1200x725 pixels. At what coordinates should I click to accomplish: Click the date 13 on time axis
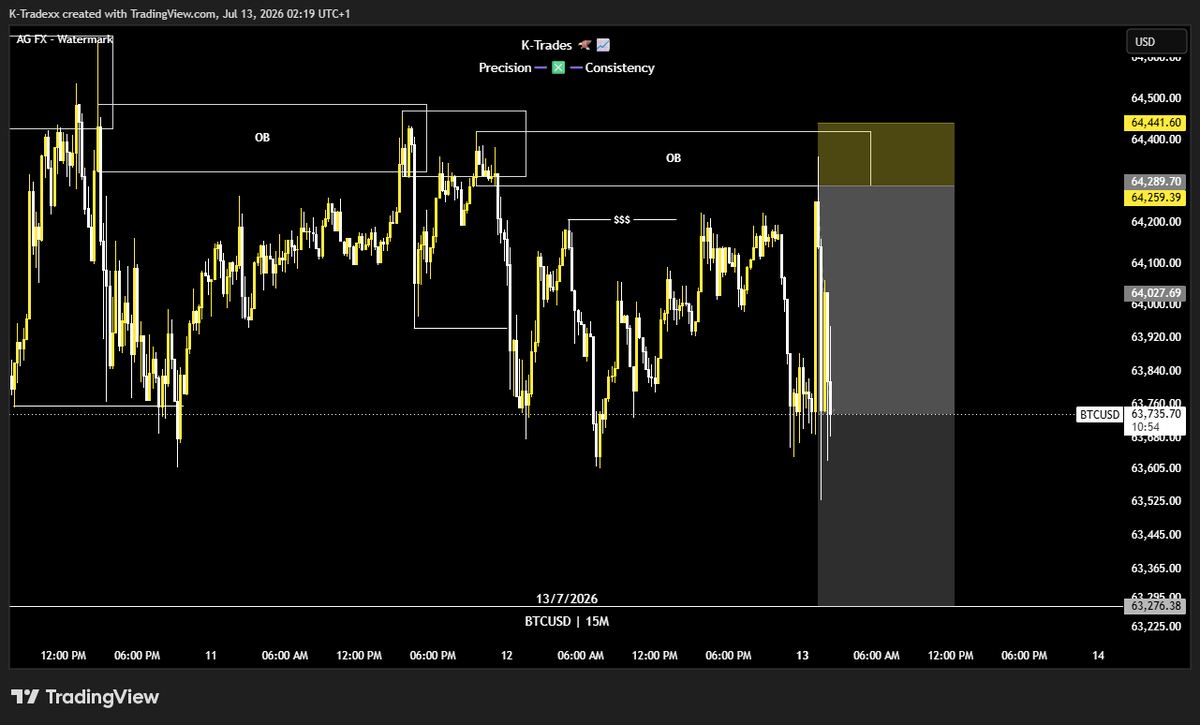802,656
